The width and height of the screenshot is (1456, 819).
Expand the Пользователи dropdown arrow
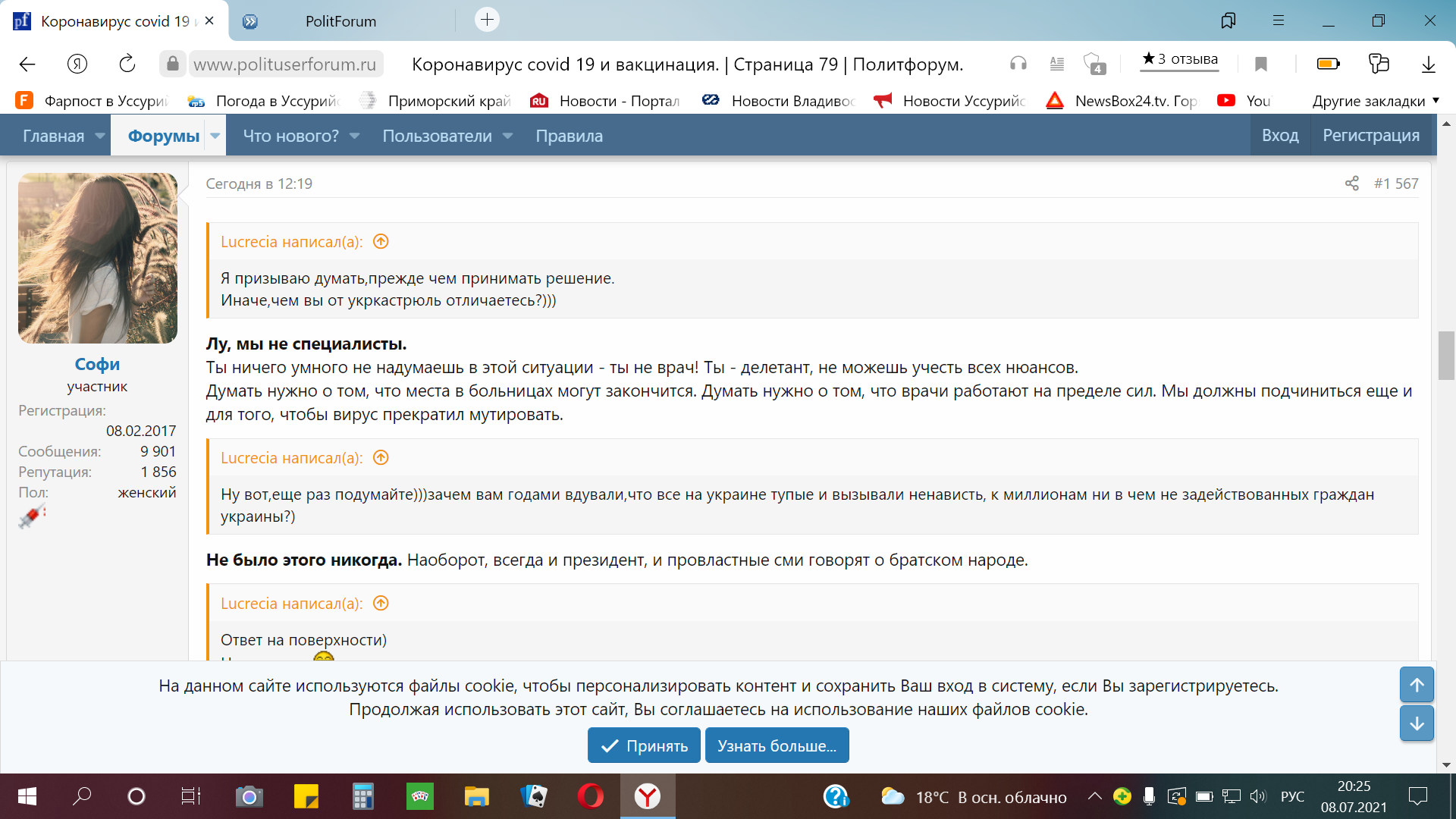(508, 136)
